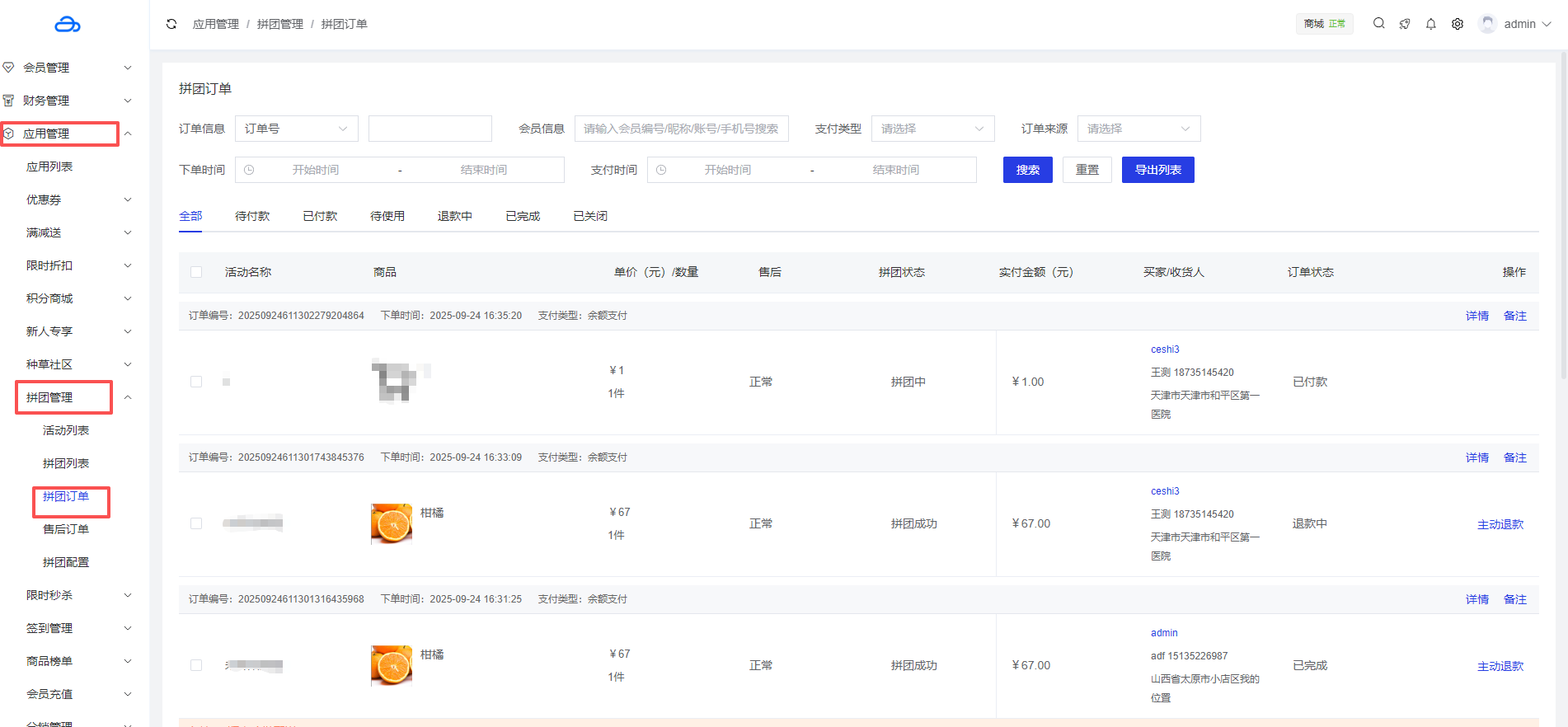Switch to the 已完成 tab
Viewport: 1568px width, 727px height.
(x=523, y=216)
